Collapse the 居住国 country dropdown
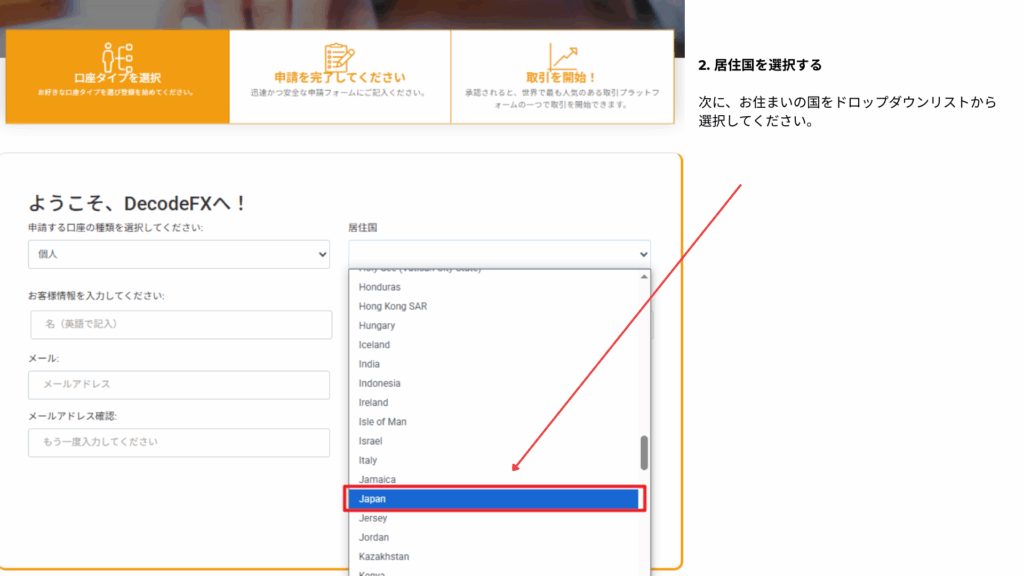The width and height of the screenshot is (1024, 576). pos(499,254)
